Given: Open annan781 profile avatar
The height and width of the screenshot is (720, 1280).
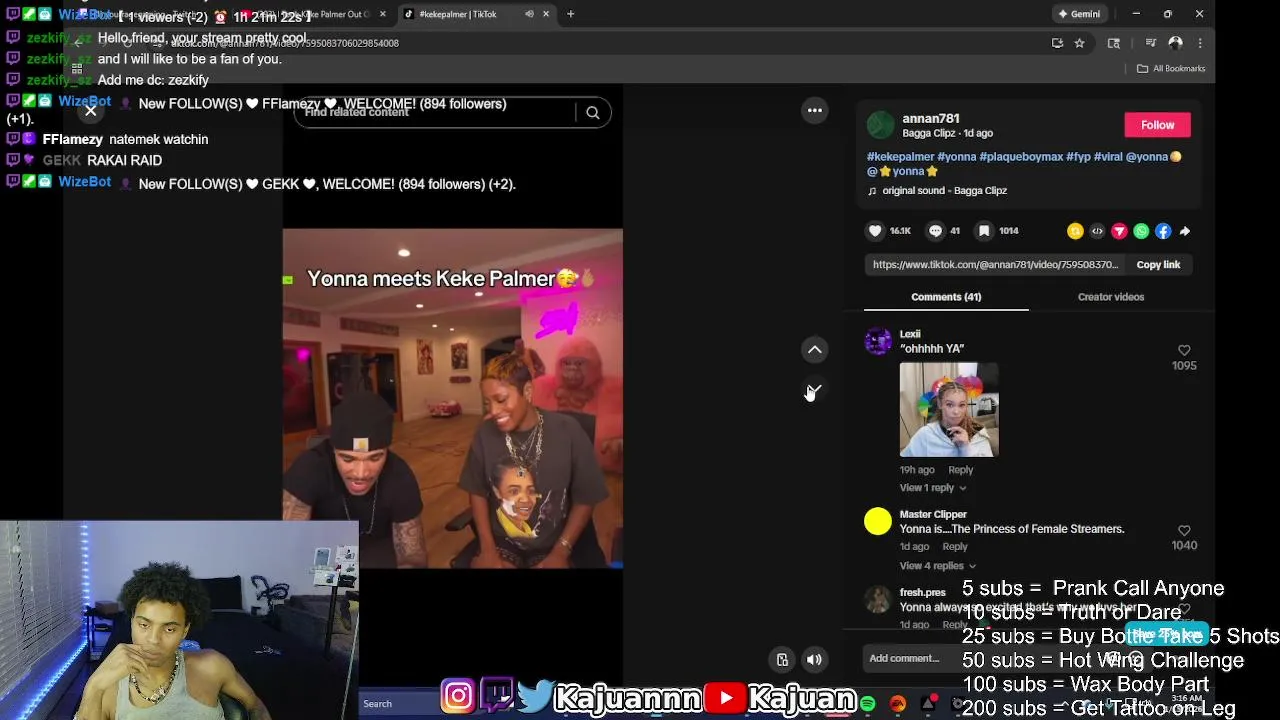Looking at the screenshot, I should tap(880, 125).
